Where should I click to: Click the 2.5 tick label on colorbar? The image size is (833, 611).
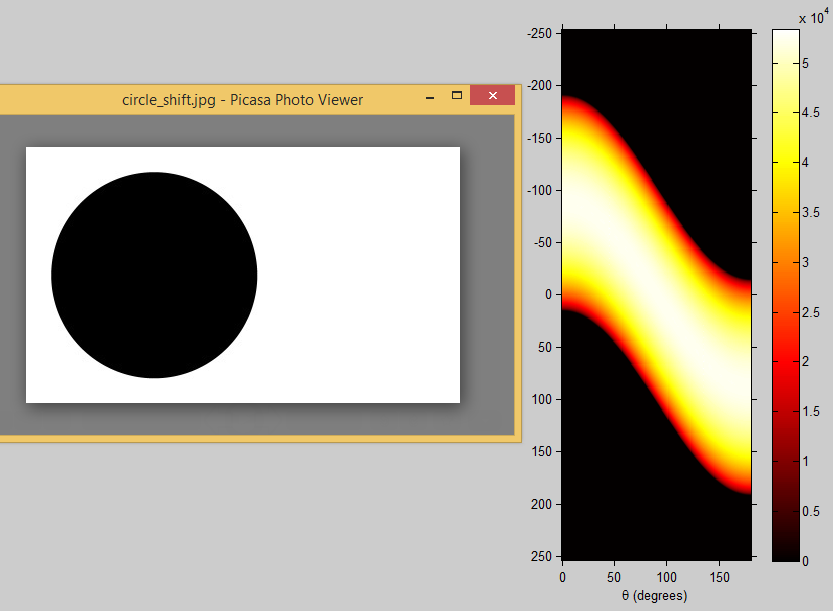point(812,313)
